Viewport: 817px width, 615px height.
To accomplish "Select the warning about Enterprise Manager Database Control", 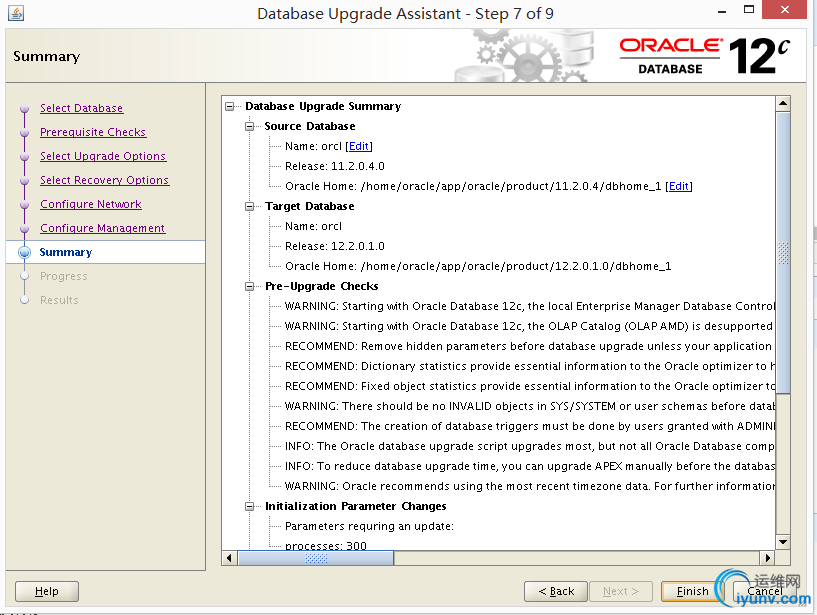I will 529,306.
